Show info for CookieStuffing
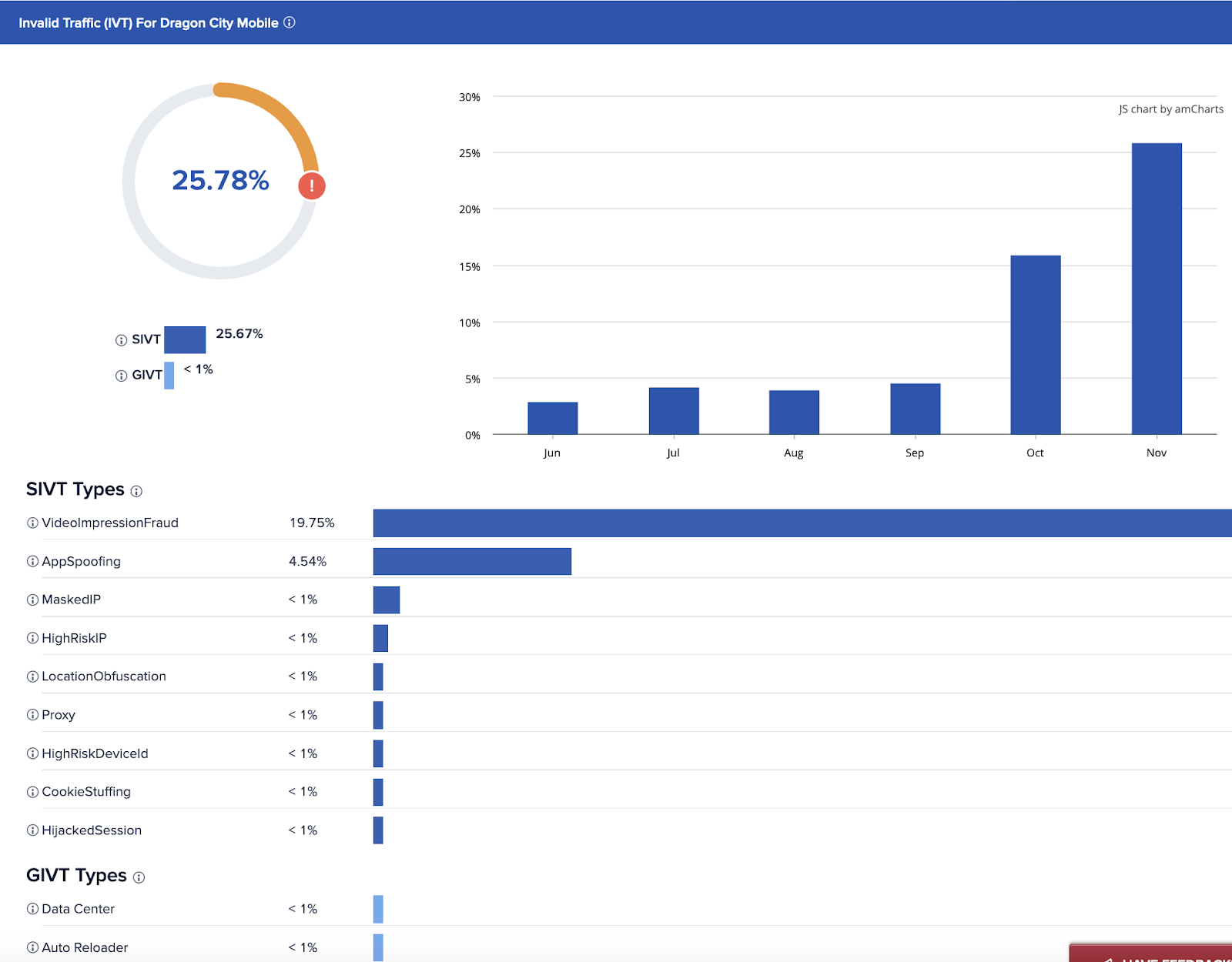The image size is (1232, 962). (32, 792)
